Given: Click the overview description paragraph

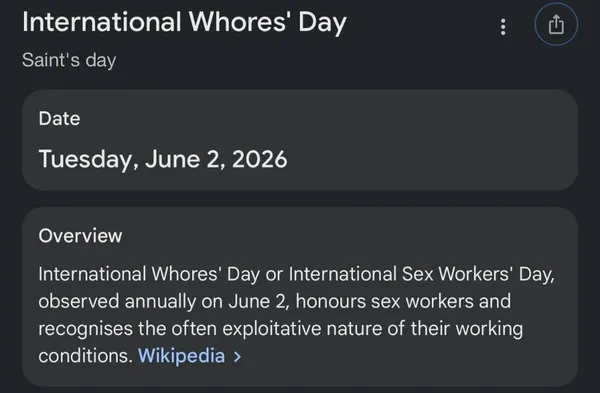Looking at the screenshot, I should pyautogui.click(x=297, y=315).
